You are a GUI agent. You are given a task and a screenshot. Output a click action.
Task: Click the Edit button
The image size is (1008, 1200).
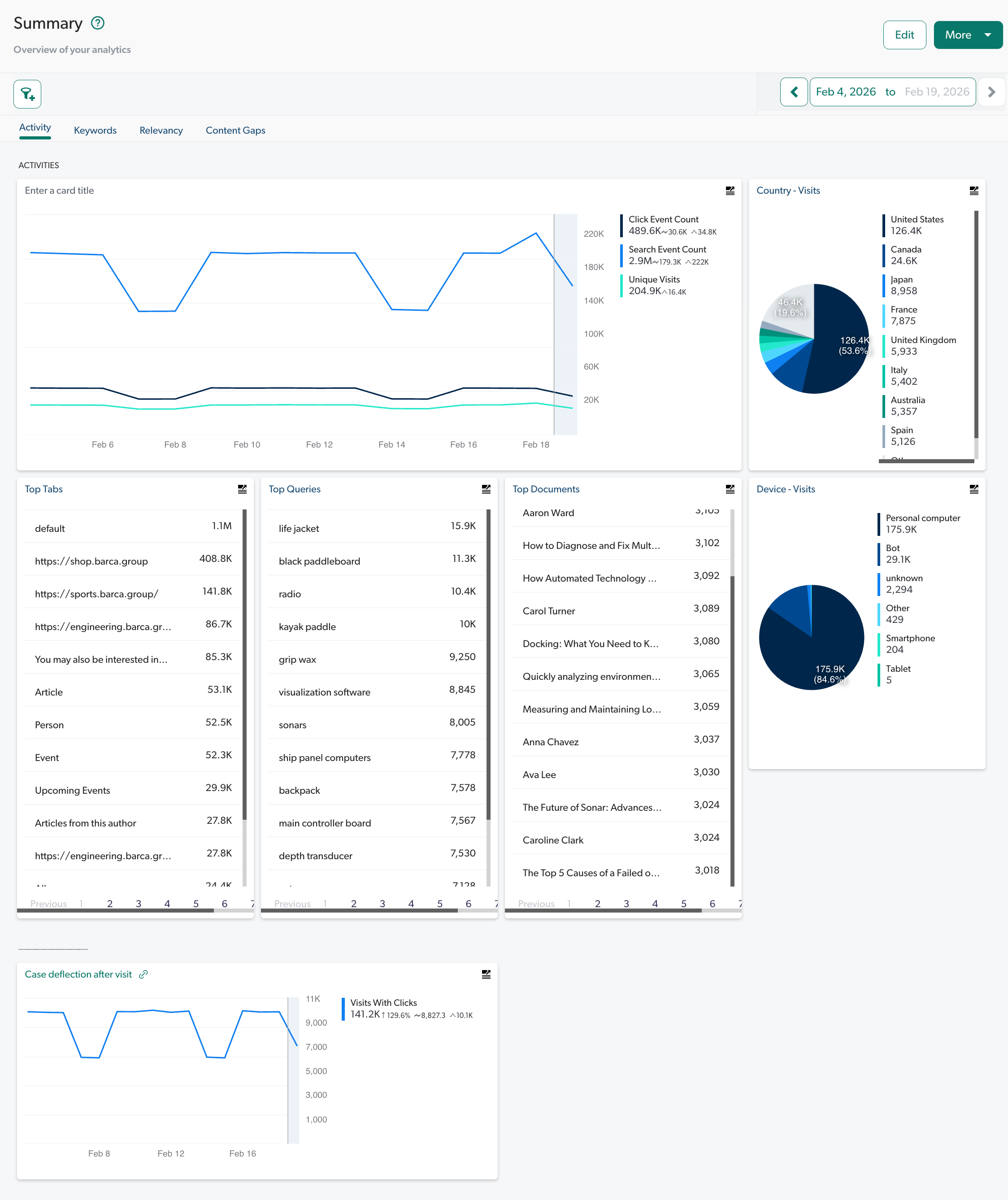point(904,35)
